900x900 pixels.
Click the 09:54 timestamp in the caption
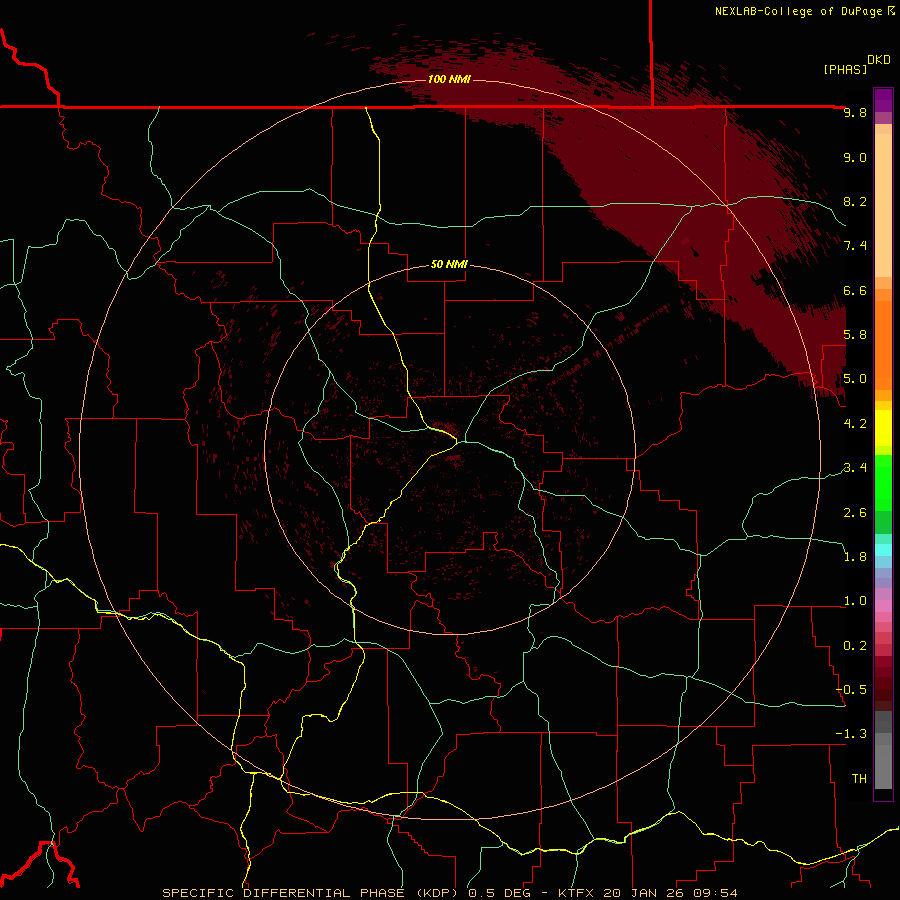click(x=717, y=893)
